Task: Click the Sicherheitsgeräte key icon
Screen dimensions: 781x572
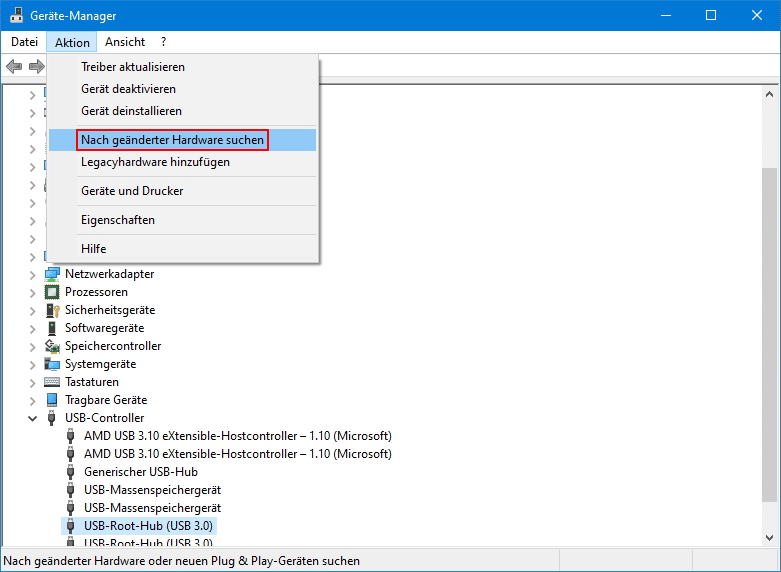Action: point(53,310)
